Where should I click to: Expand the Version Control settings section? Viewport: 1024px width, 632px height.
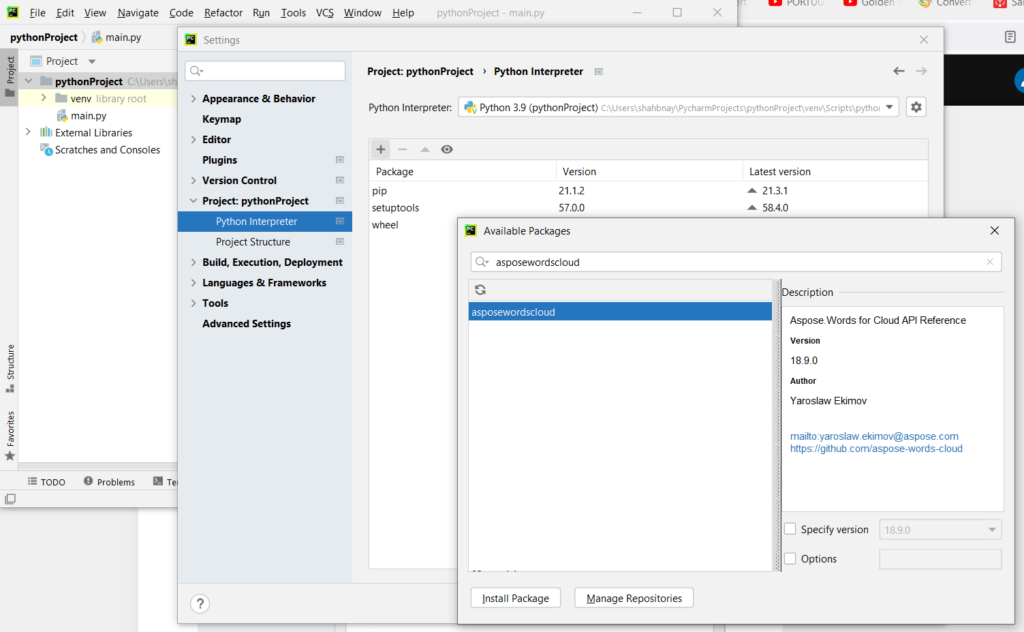click(x=193, y=180)
